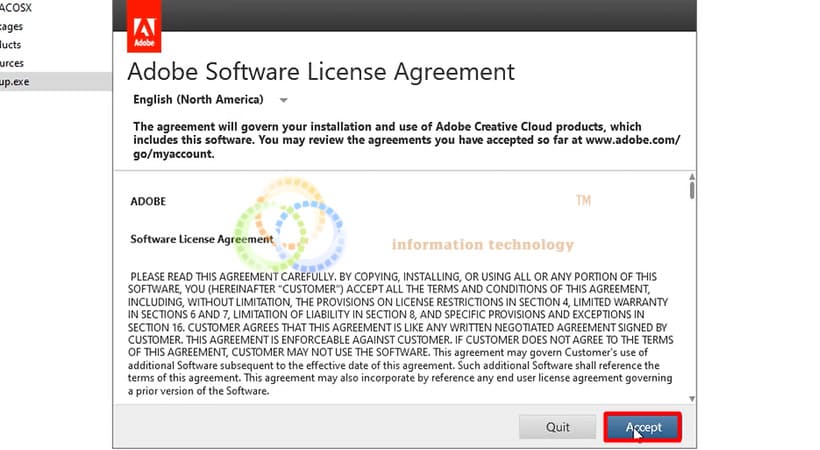Click the license scrollbar up arrow
This screenshot has height=450, width=820.
click(692, 177)
